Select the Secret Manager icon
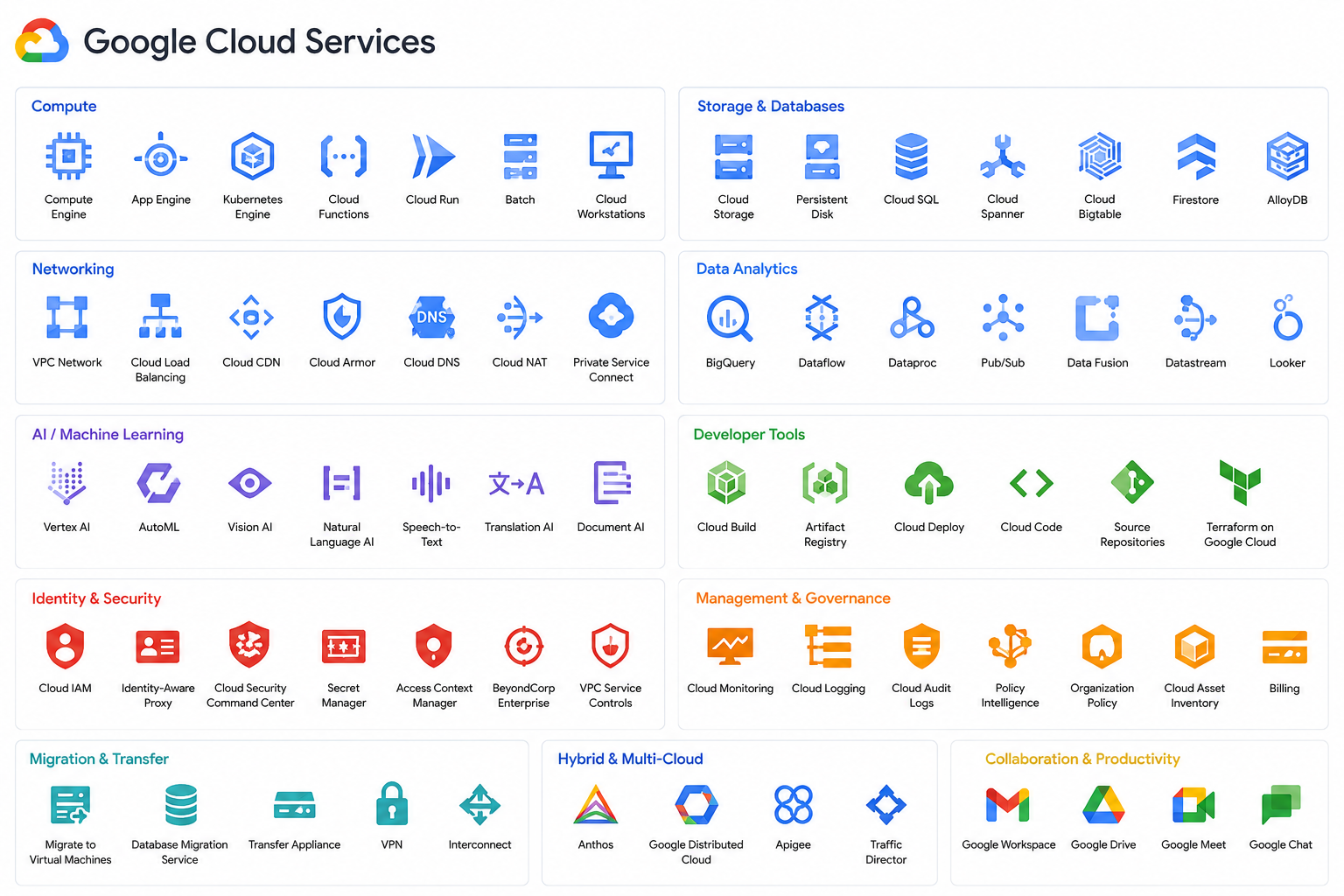The image size is (1344, 896). pos(344,647)
